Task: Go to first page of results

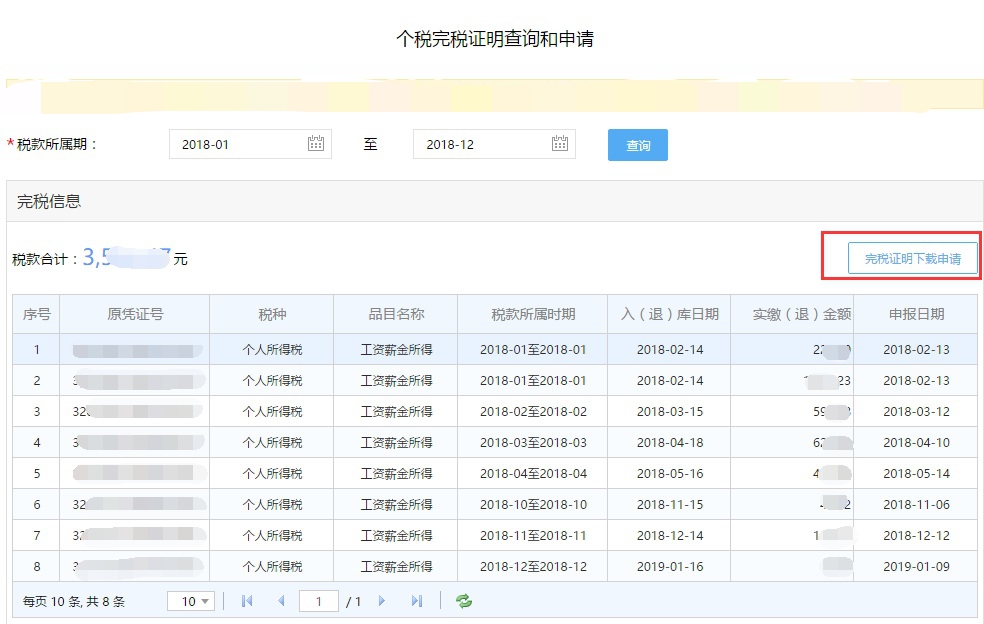Action: click(x=247, y=601)
